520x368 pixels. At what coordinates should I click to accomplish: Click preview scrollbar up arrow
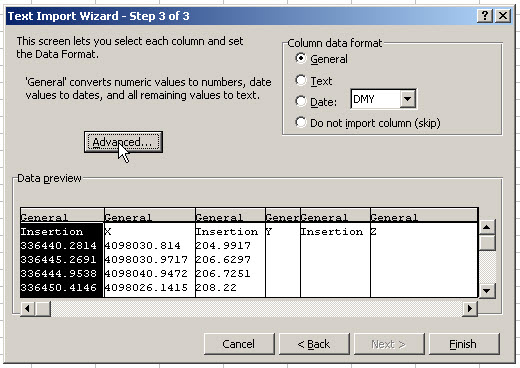point(487,227)
